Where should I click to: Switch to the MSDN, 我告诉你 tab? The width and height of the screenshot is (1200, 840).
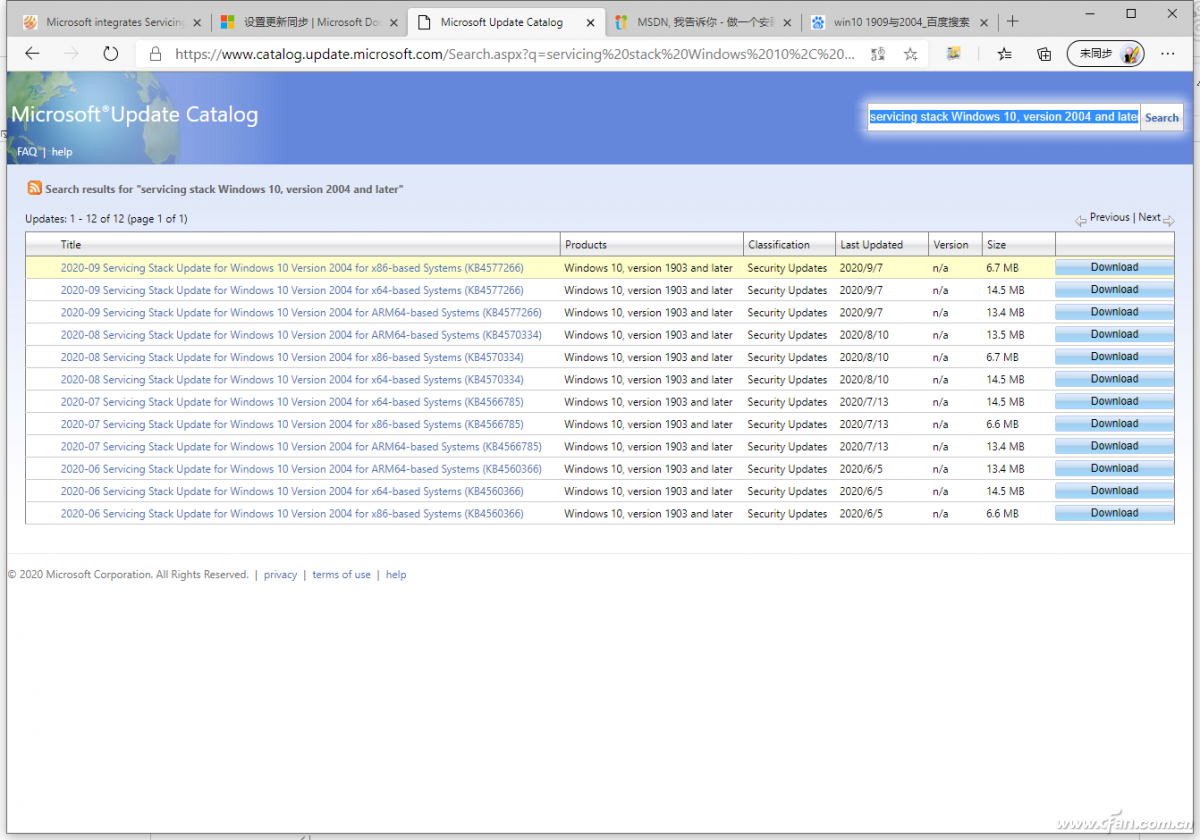[705, 22]
